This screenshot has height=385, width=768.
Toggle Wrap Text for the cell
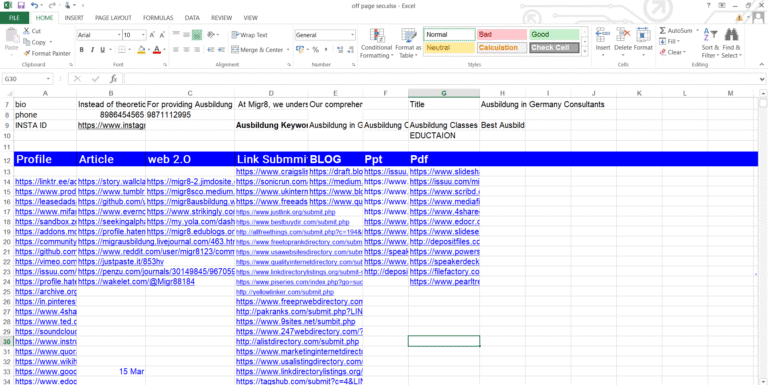[250, 35]
